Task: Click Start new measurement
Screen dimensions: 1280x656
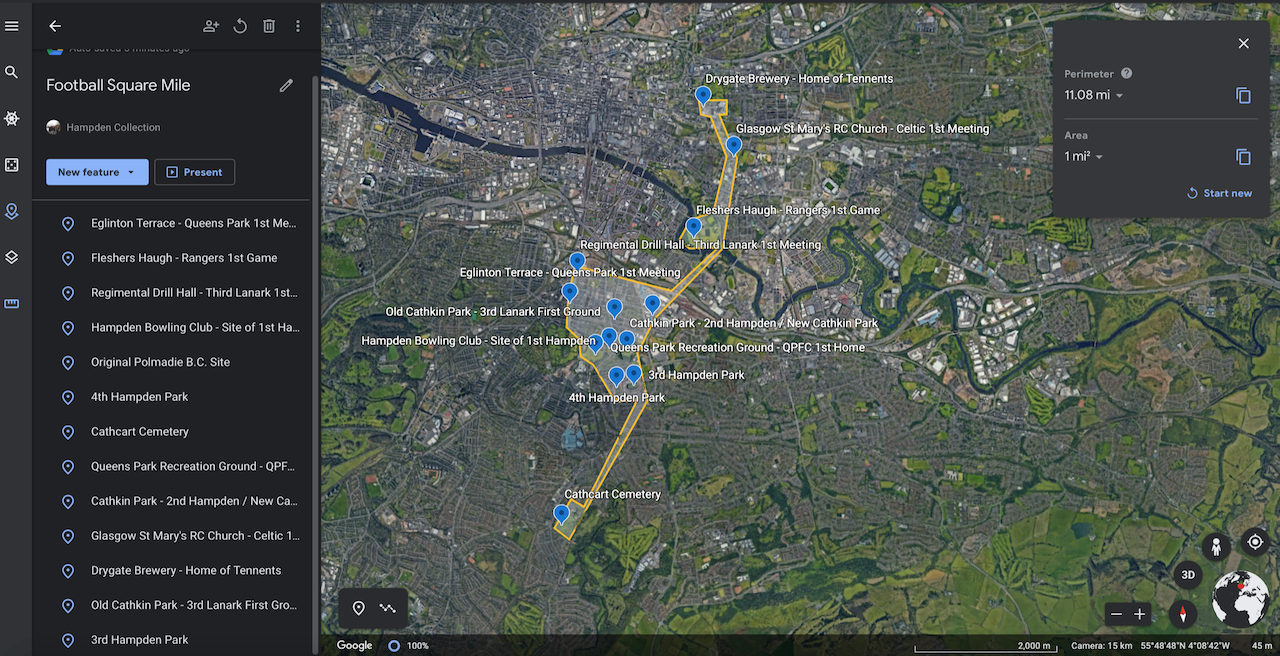Action: point(1219,193)
